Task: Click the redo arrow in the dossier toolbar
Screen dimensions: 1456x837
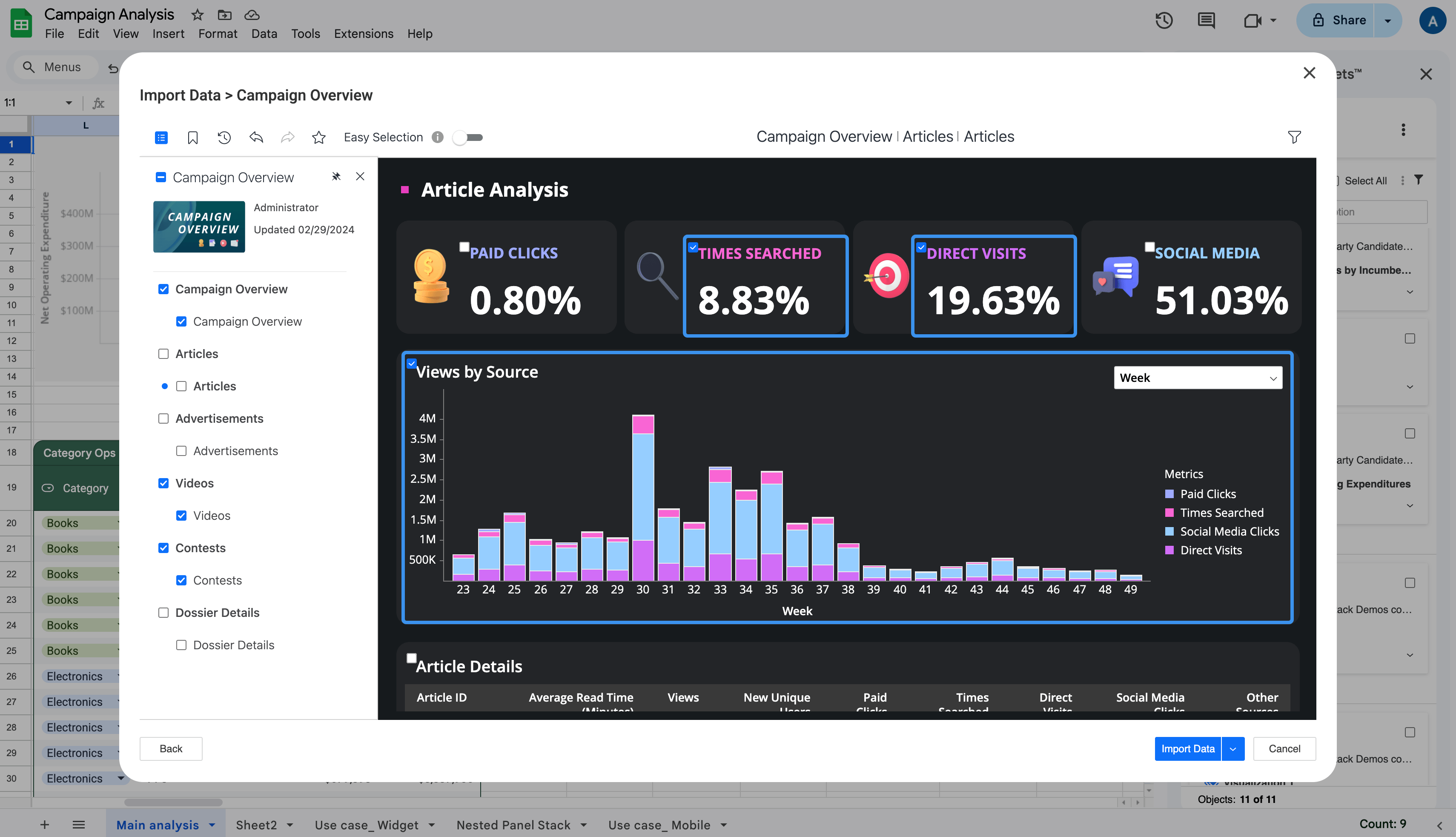Action: 287,138
